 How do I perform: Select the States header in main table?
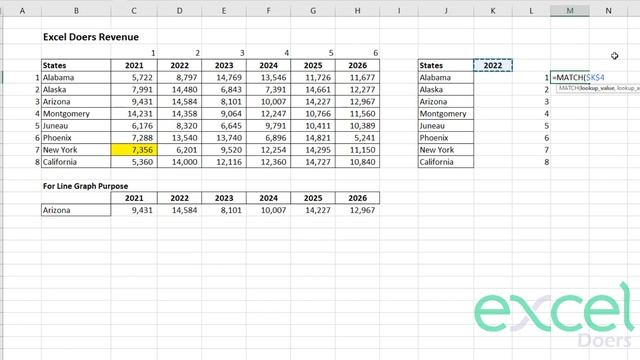76,65
